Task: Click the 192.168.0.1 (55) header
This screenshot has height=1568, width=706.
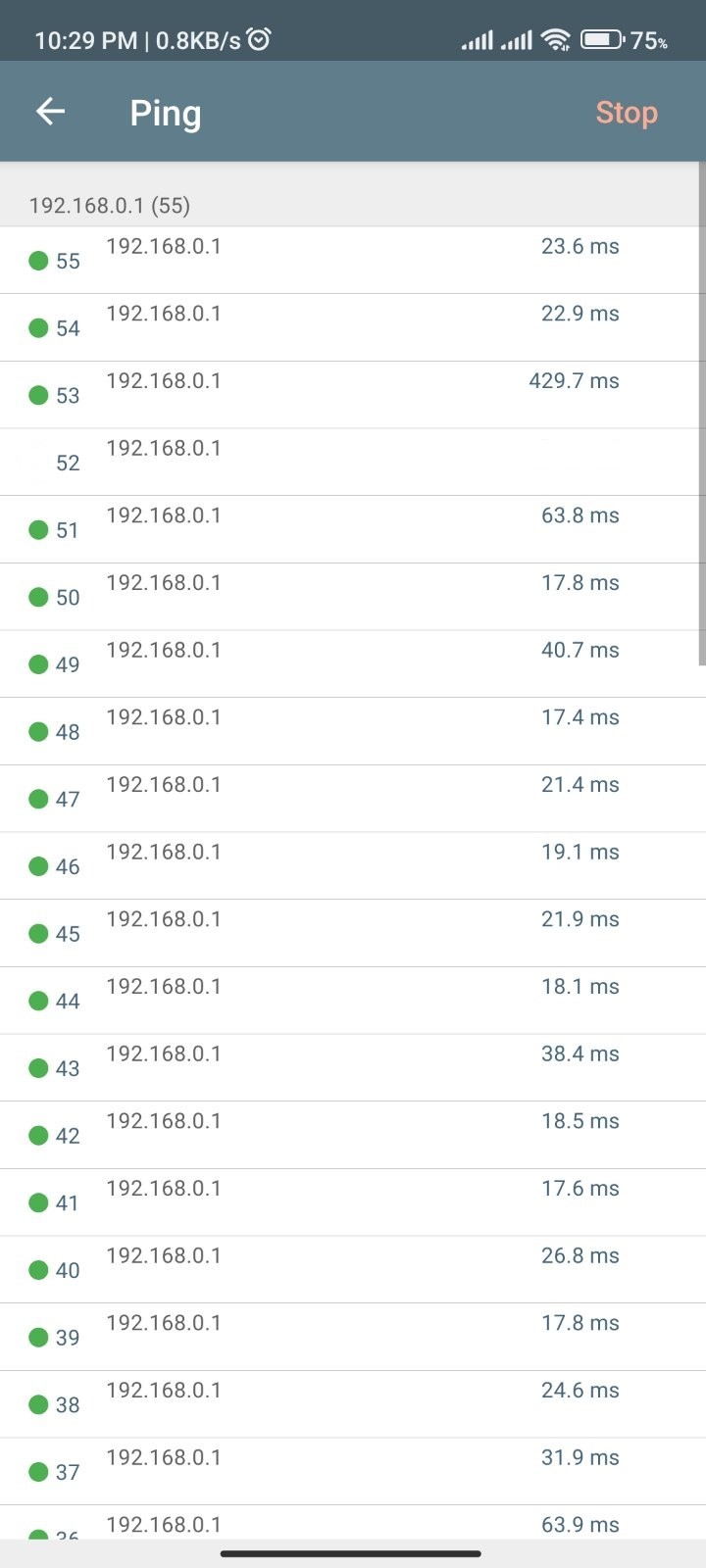Action: click(110, 206)
